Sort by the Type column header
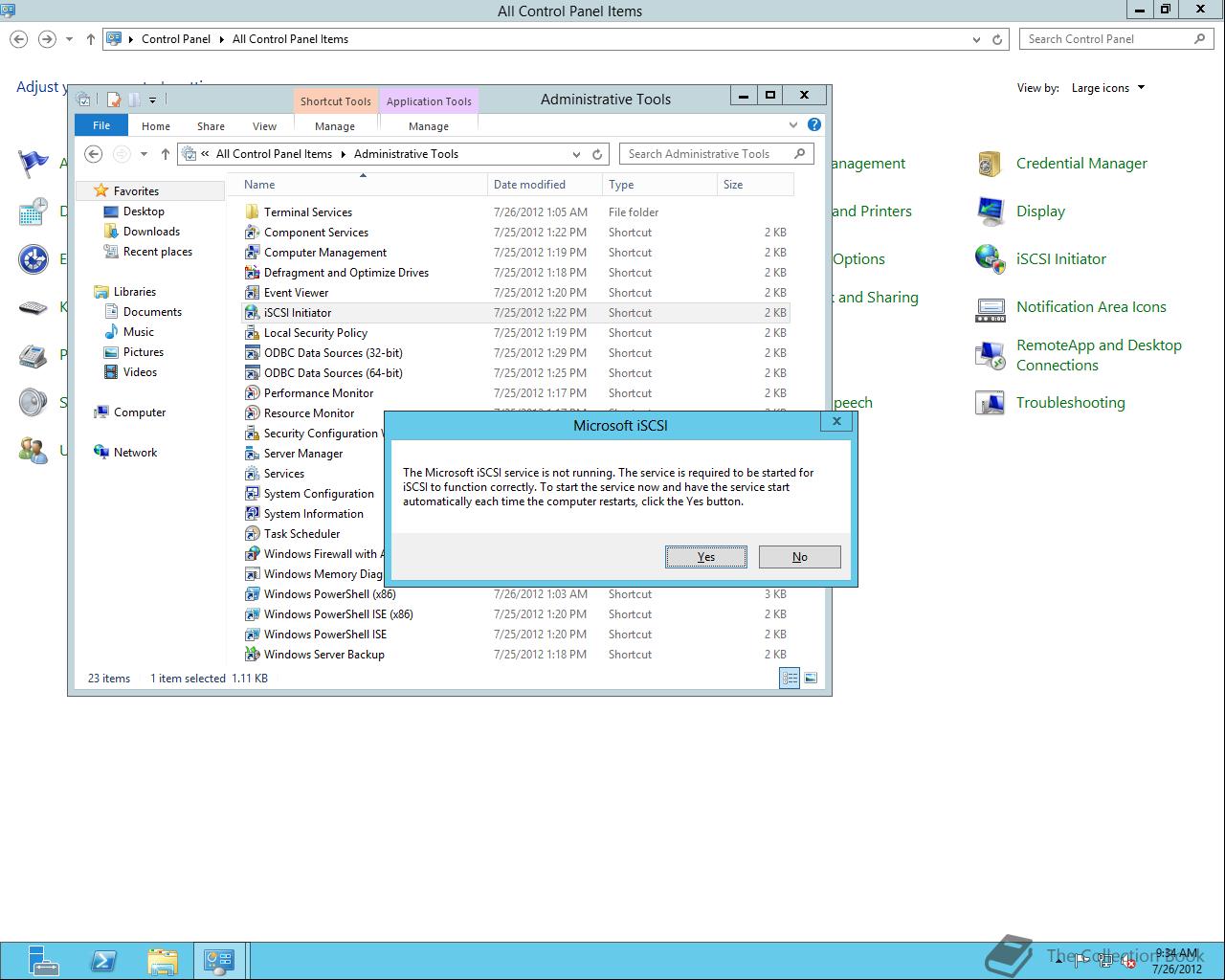 click(659, 185)
